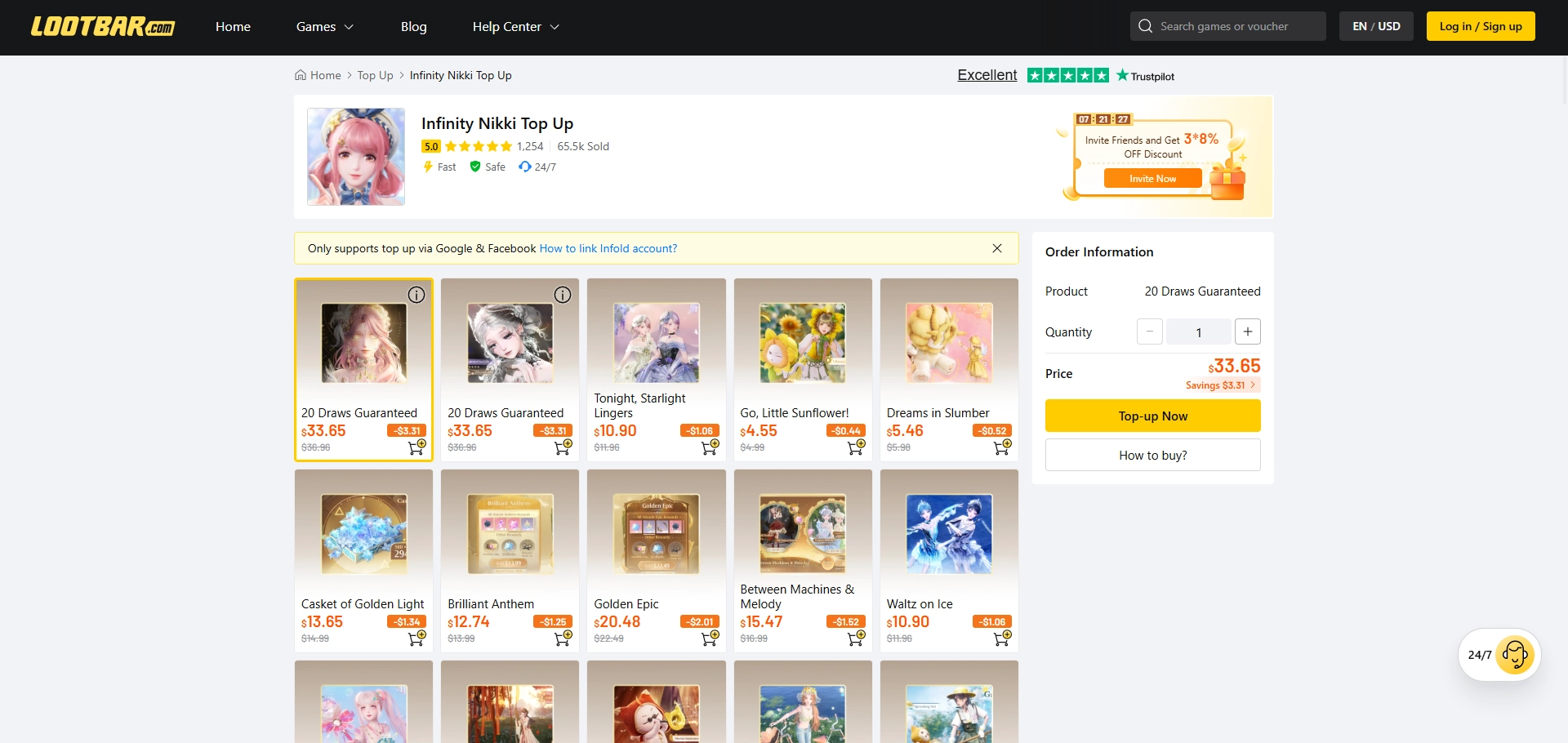Click the Log in / Sign up button
The image size is (1568, 743).
tap(1481, 26)
